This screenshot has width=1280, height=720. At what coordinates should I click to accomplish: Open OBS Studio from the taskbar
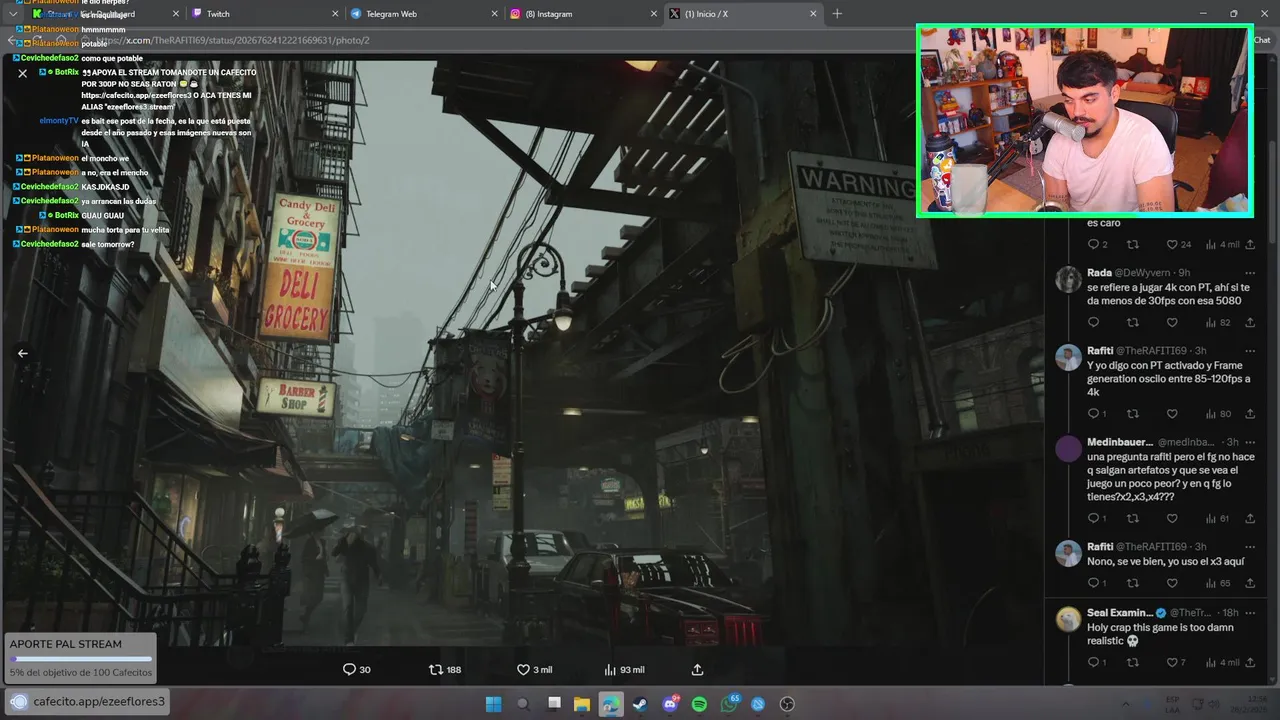click(x=787, y=704)
